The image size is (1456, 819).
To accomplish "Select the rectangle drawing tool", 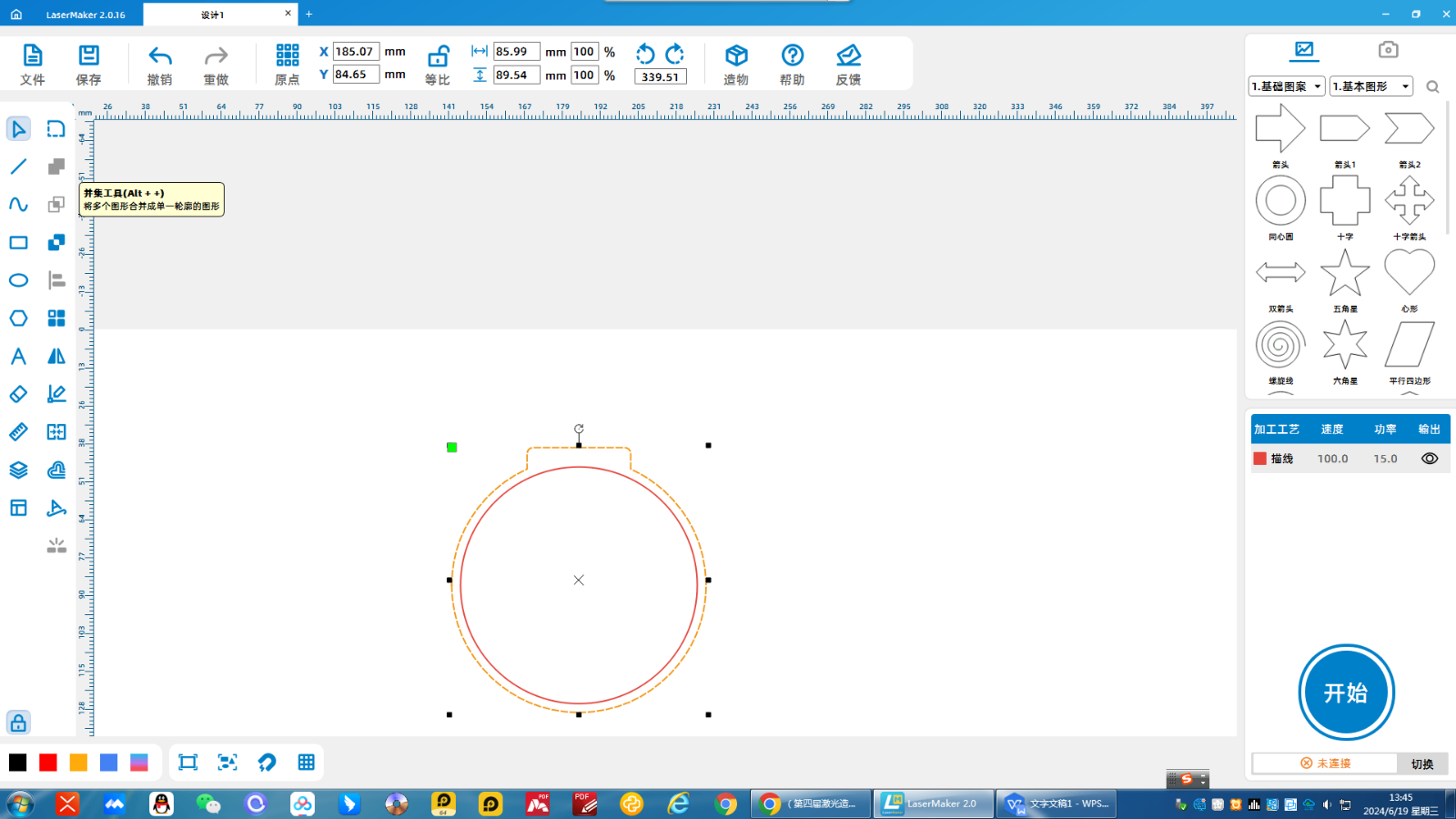I will pyautogui.click(x=18, y=243).
